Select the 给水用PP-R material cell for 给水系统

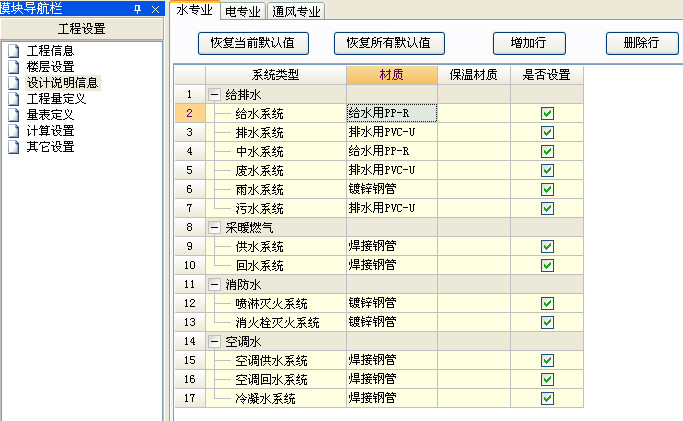tap(392, 113)
